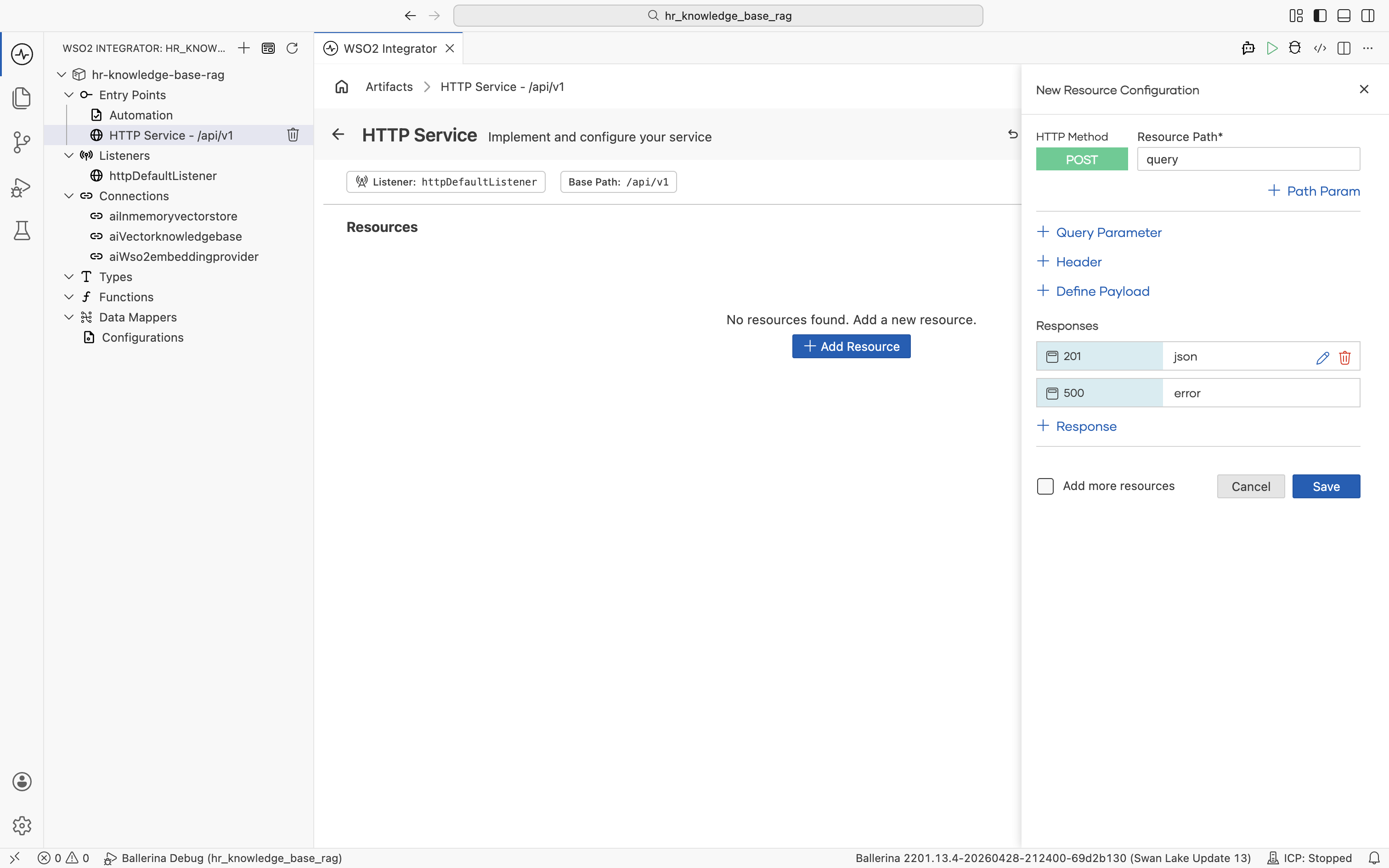Open the POST HTTP Method selector
Screen dimensions: 1389x868
[x=1081, y=159]
